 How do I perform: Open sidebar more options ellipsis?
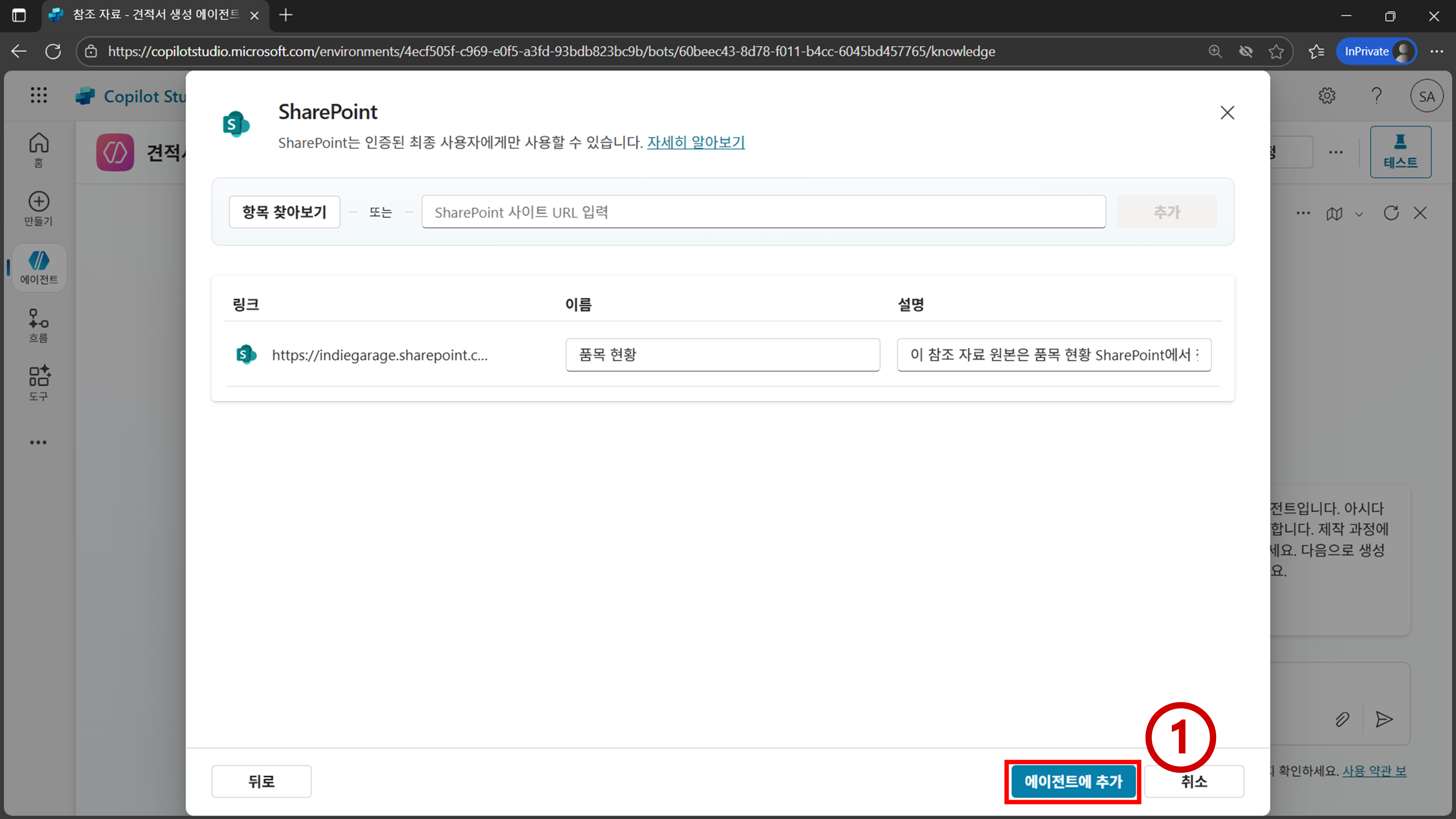click(39, 442)
